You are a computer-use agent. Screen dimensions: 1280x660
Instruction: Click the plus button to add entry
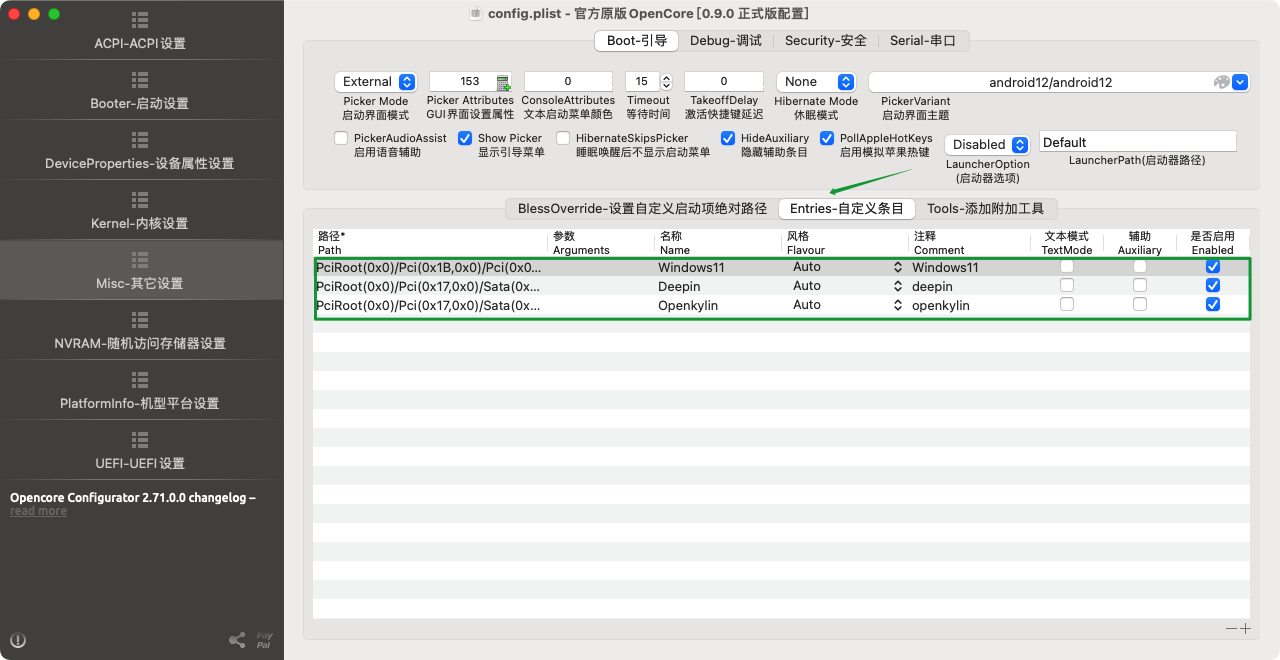tap(1245, 628)
